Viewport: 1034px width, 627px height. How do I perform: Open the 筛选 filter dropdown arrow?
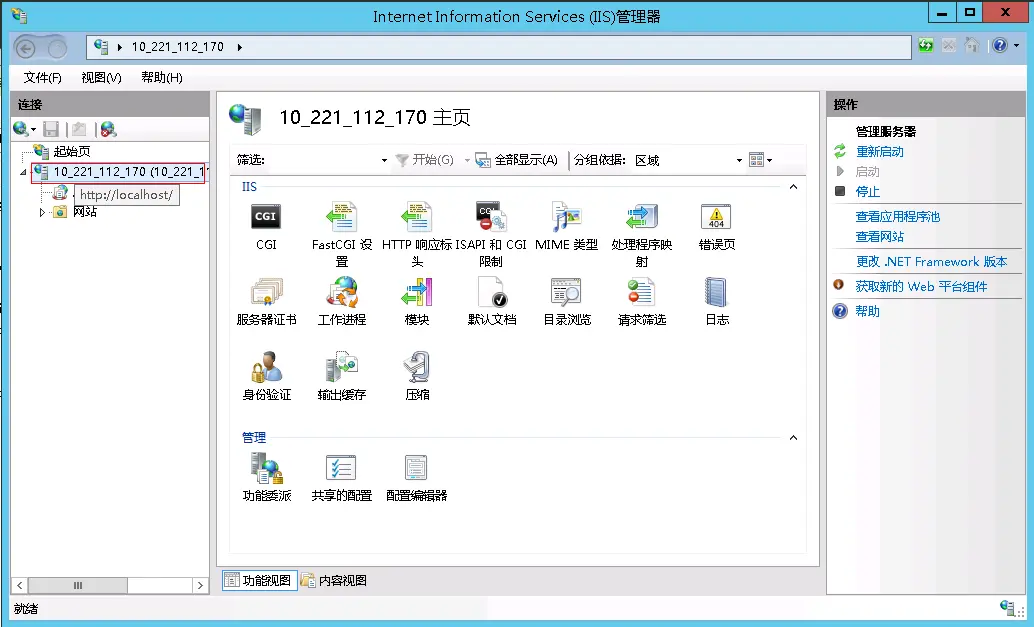pyautogui.click(x=384, y=160)
